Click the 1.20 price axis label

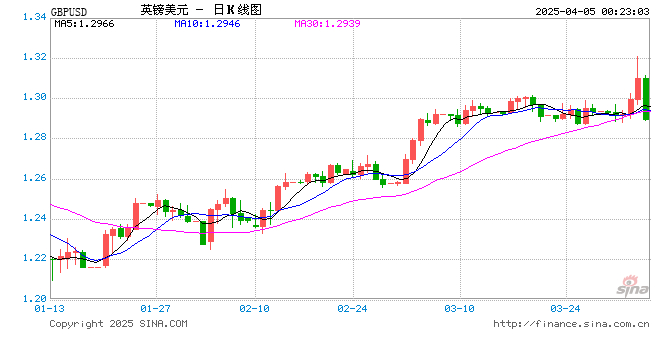(35, 299)
